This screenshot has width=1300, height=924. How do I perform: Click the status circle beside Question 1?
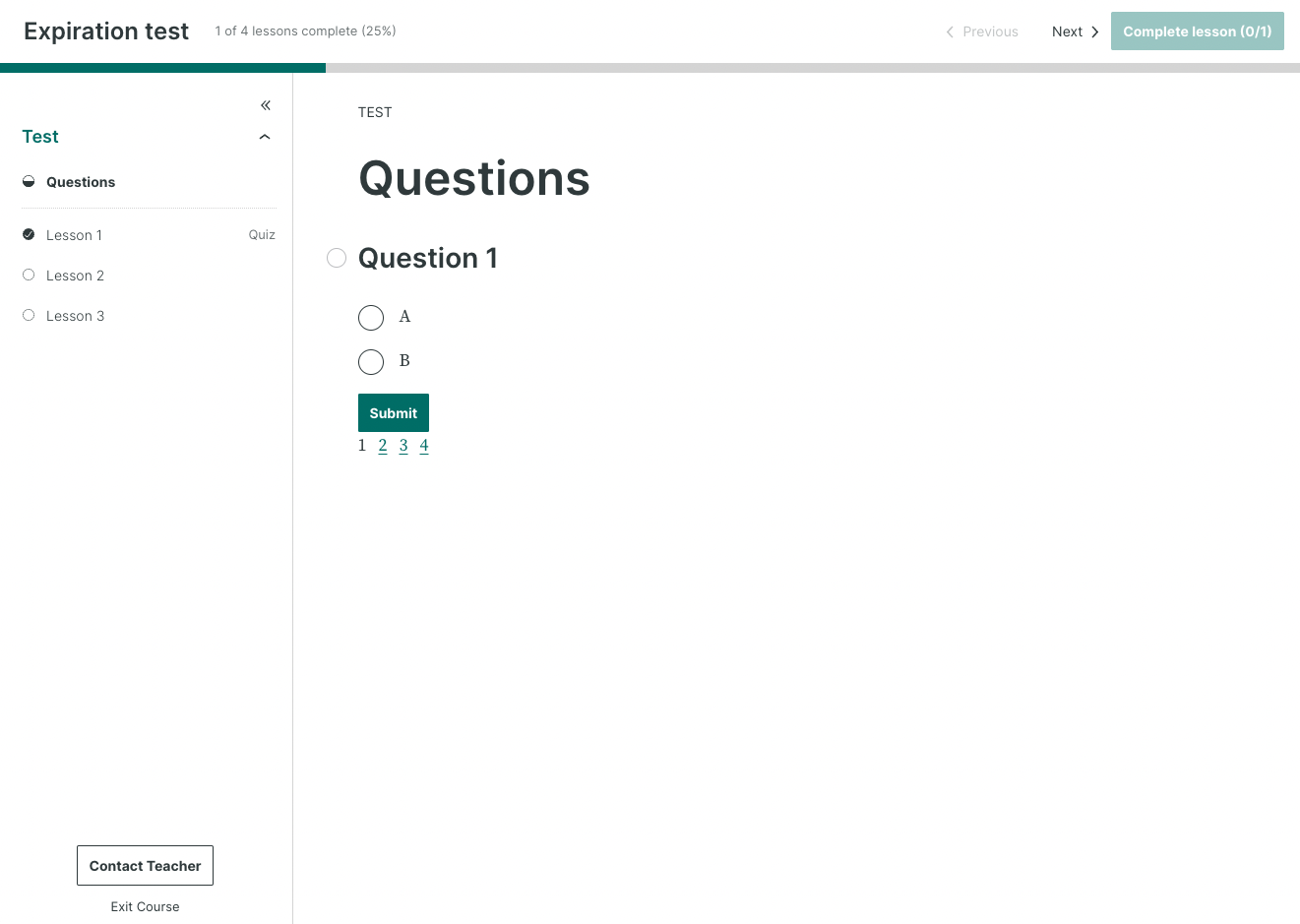pos(337,258)
